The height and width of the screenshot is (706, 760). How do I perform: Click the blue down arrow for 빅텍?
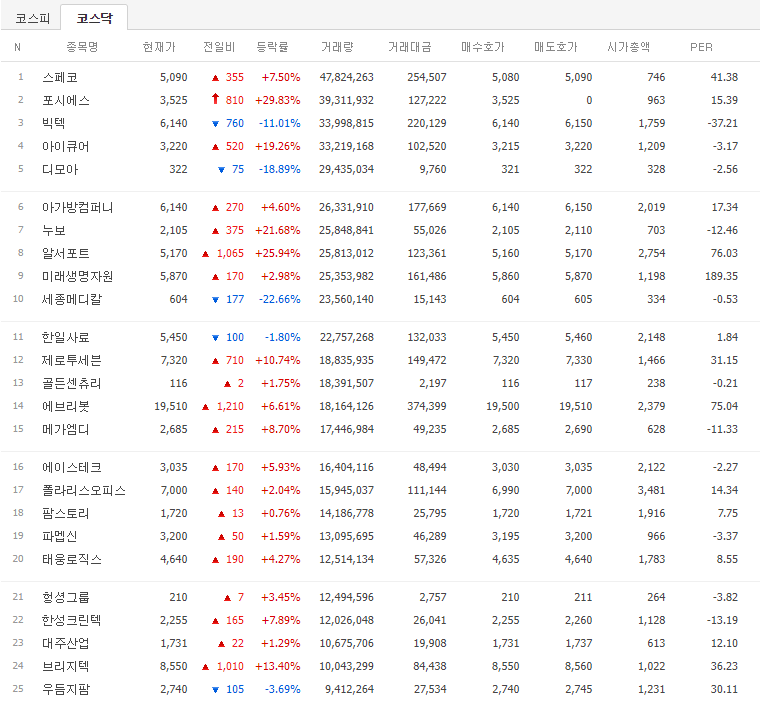216,124
